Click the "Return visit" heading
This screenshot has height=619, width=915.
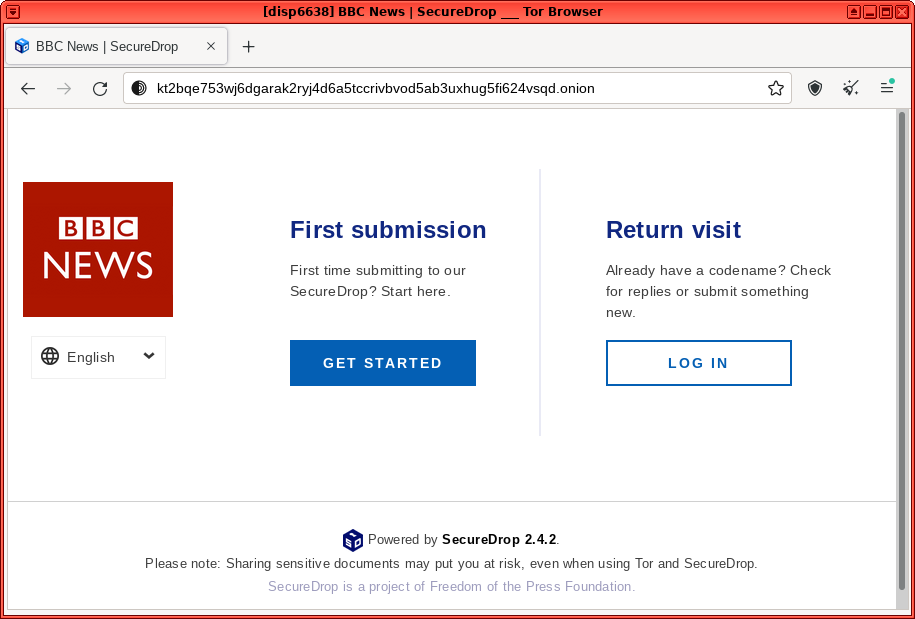(x=673, y=230)
